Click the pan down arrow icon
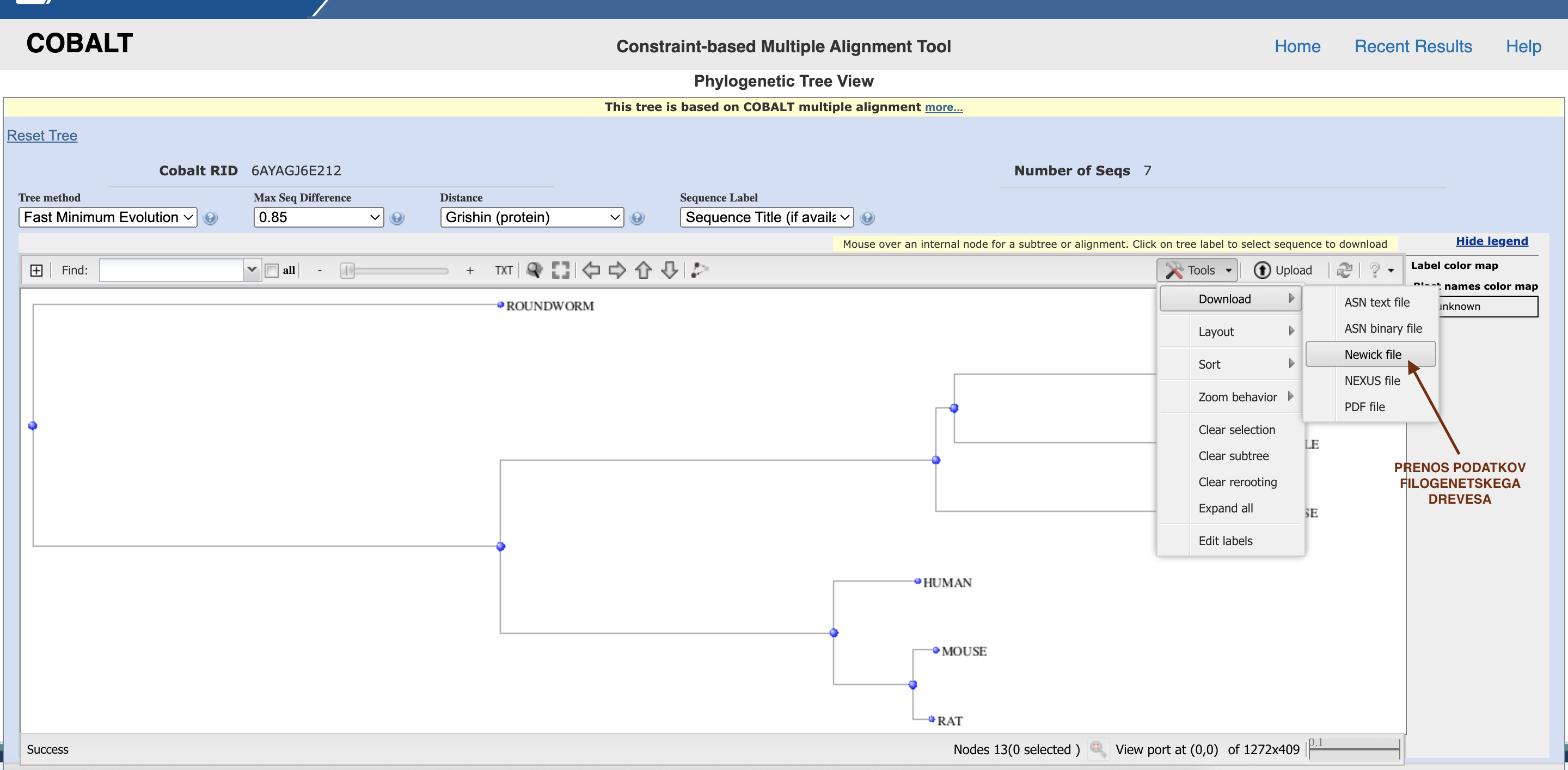This screenshot has height=770, width=1568. point(670,270)
